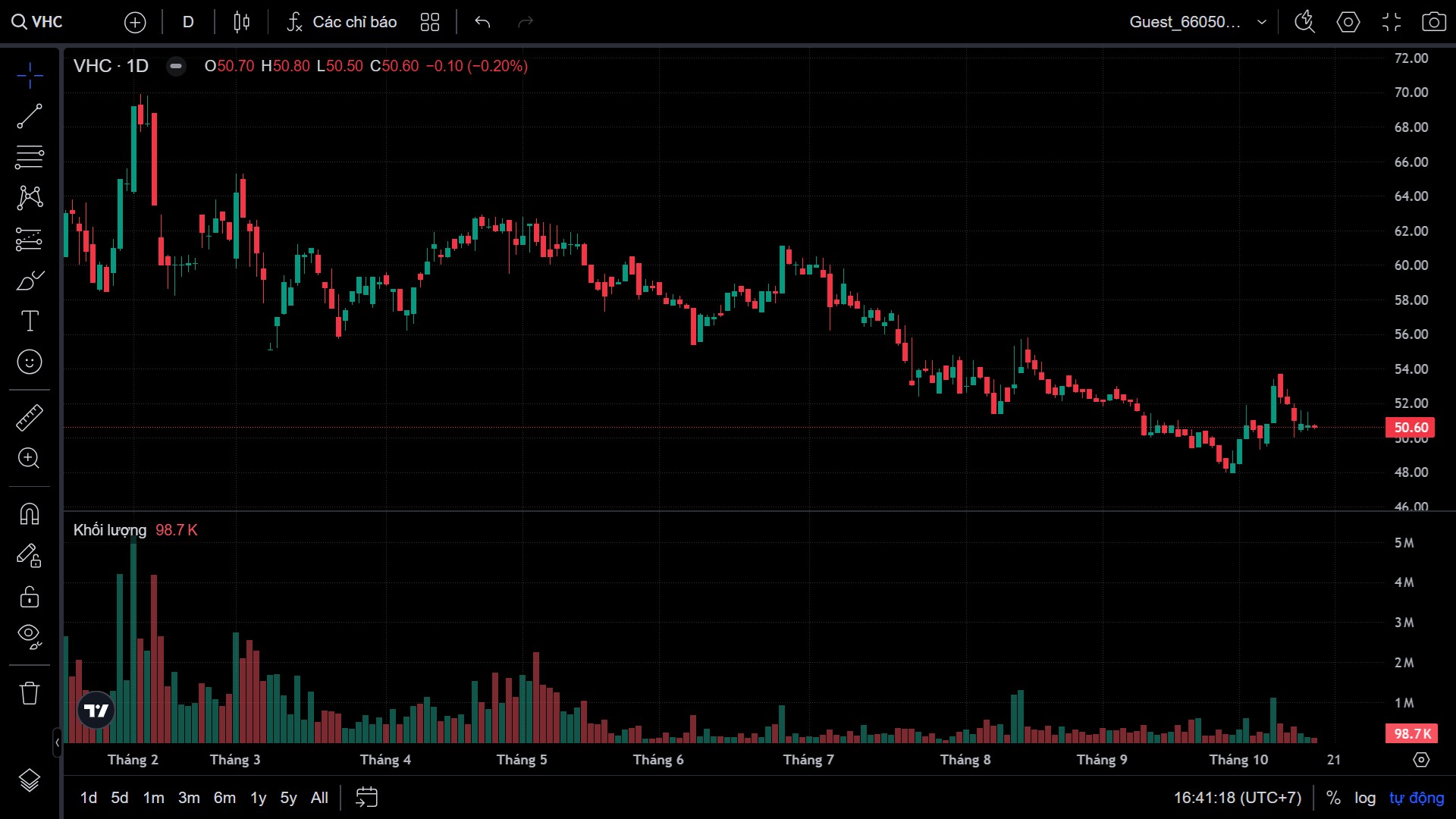Collapse the VHC legend with minus button

176,66
